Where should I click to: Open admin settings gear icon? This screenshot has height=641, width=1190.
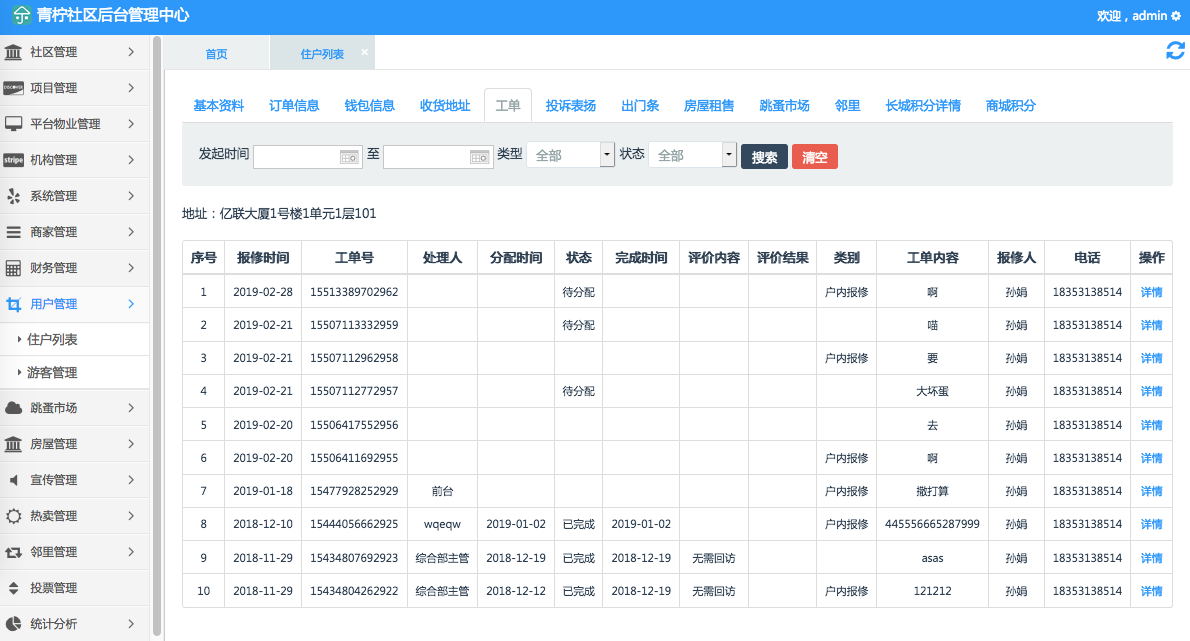click(x=1176, y=16)
